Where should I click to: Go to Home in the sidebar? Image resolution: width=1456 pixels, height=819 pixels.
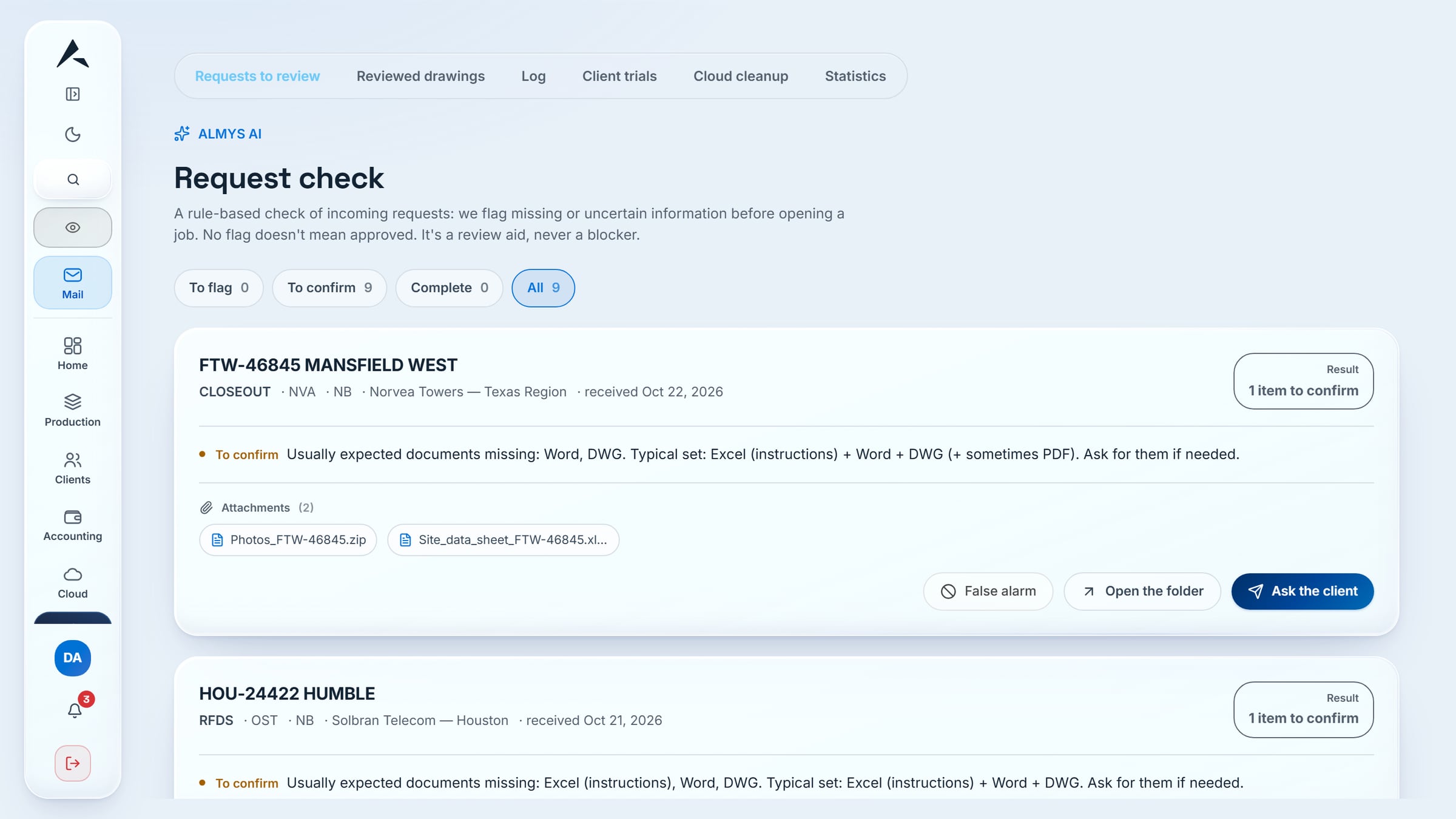[73, 354]
